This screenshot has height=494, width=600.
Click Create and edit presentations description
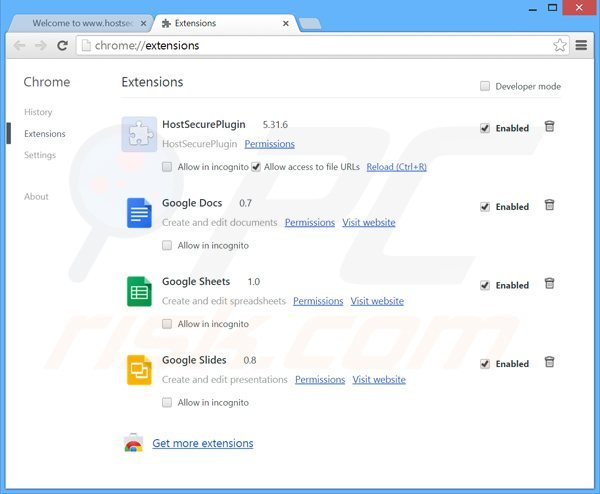tap(225, 380)
